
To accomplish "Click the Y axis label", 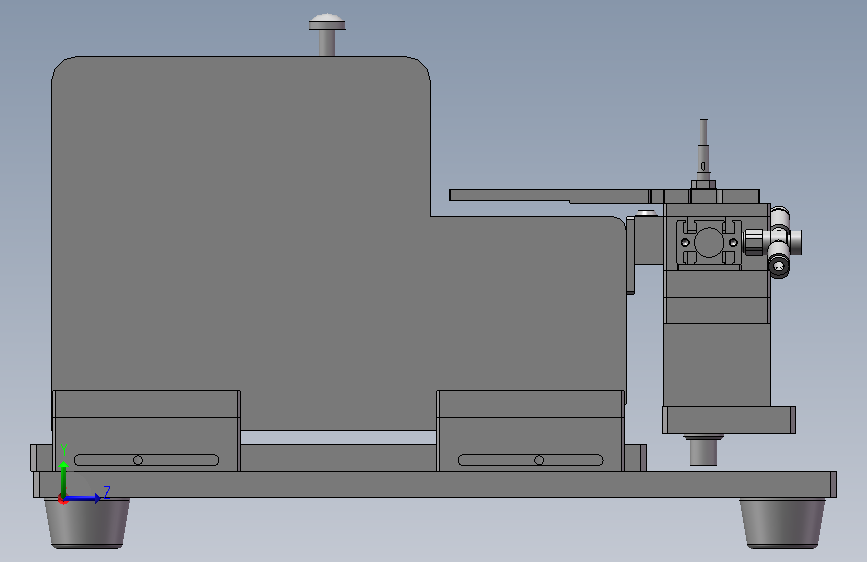I will tap(64, 450).
